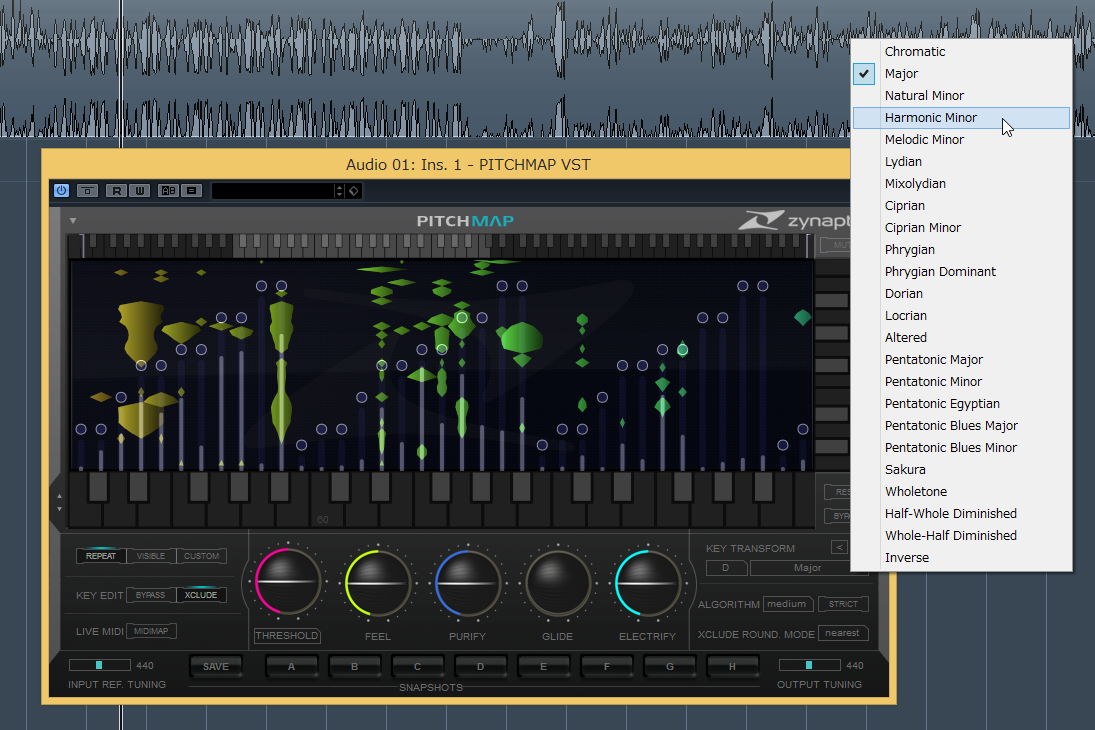This screenshot has height=730, width=1095.
Task: Adjust the GLIDE knob
Action: pos(557,582)
